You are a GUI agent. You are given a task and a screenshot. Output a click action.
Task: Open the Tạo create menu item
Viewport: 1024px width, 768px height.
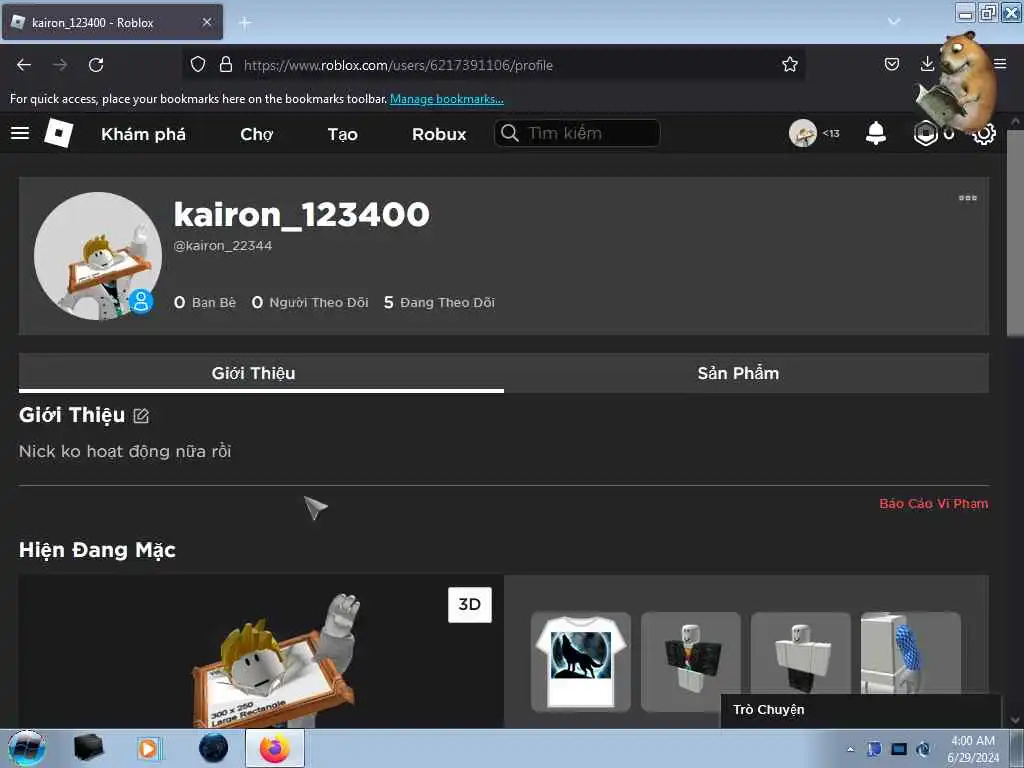coord(342,134)
